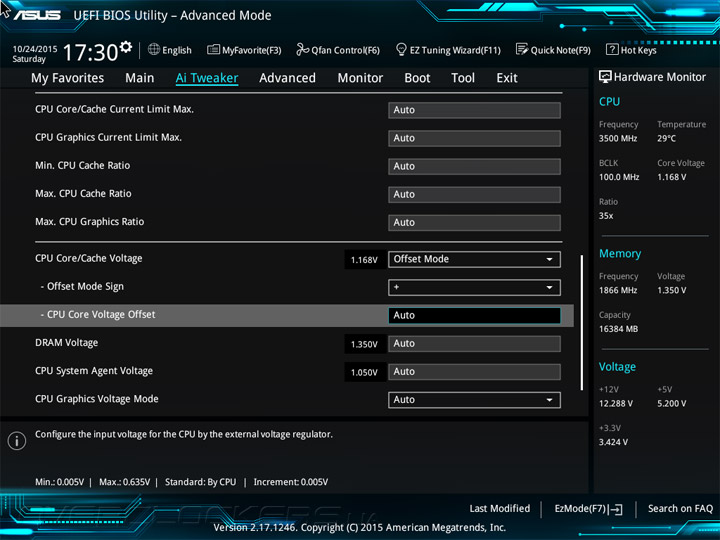The height and width of the screenshot is (540, 720).
Task: Open the CPU Graphics Voltage Mode dropdown
Action: (474, 399)
